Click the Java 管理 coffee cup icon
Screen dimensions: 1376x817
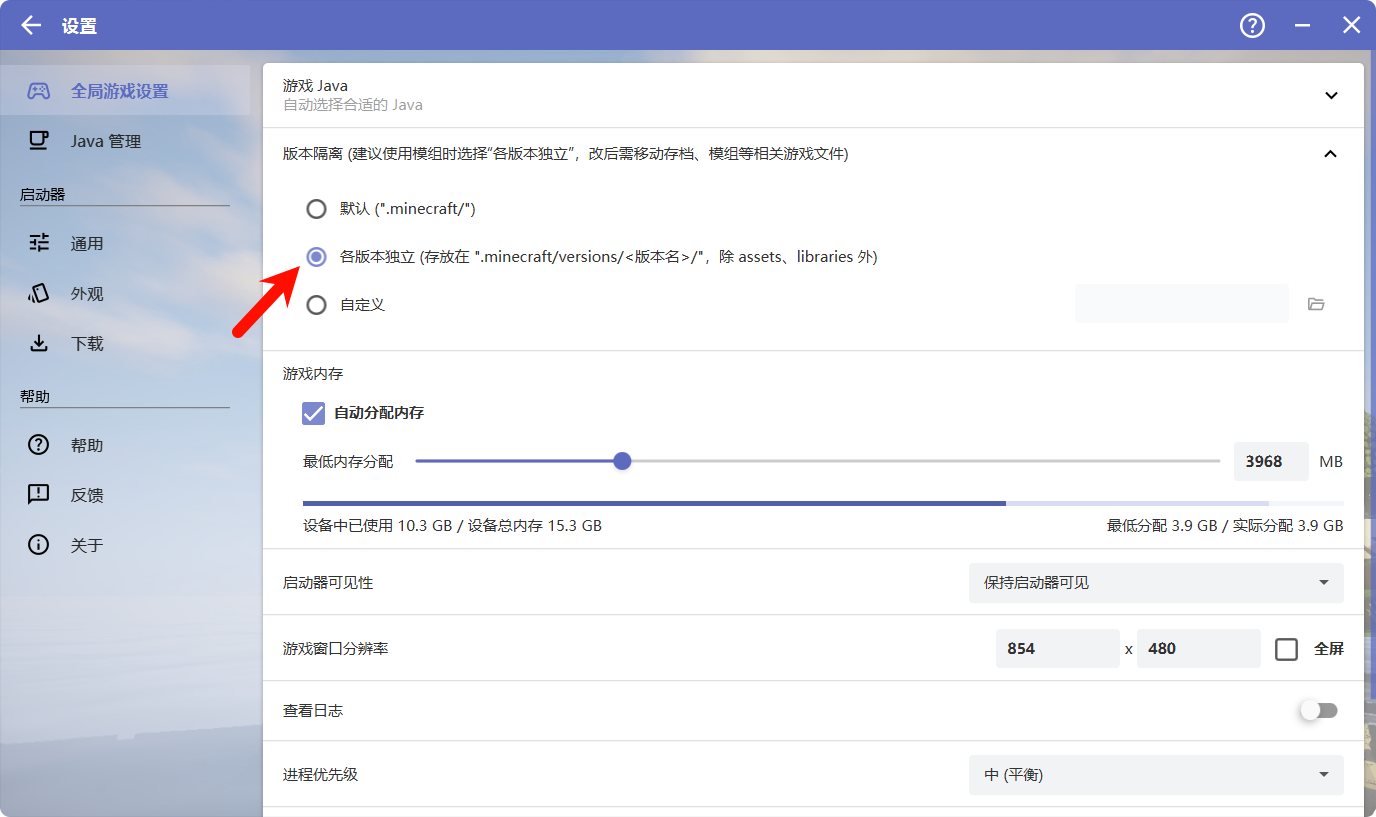(x=39, y=141)
